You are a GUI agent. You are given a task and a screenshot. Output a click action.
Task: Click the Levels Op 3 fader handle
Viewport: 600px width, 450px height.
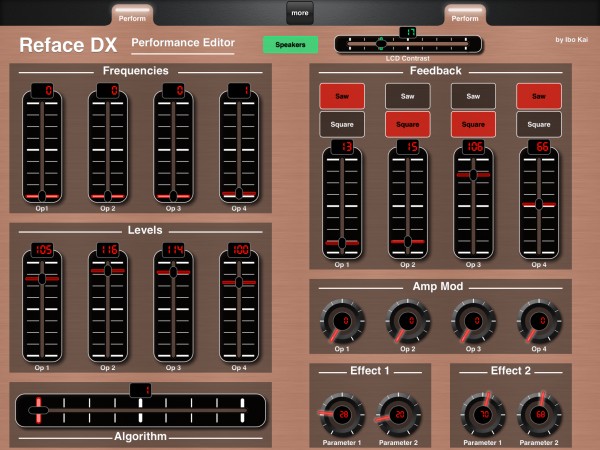[173, 272]
